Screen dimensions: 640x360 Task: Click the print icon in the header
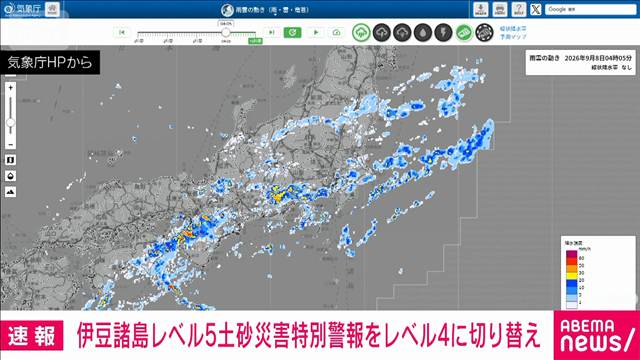500,9
